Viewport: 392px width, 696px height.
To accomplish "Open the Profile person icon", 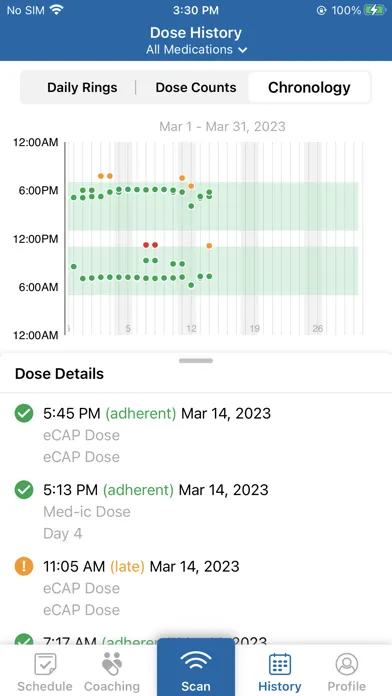I will click(x=346, y=664).
